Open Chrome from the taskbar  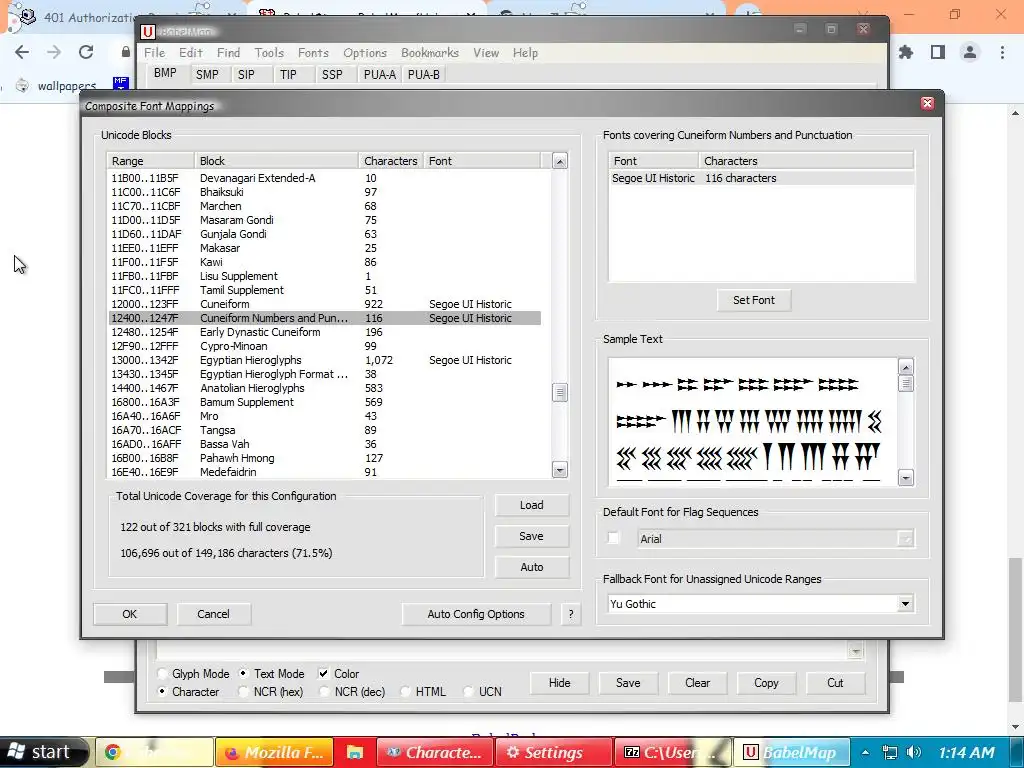pyautogui.click(x=155, y=752)
